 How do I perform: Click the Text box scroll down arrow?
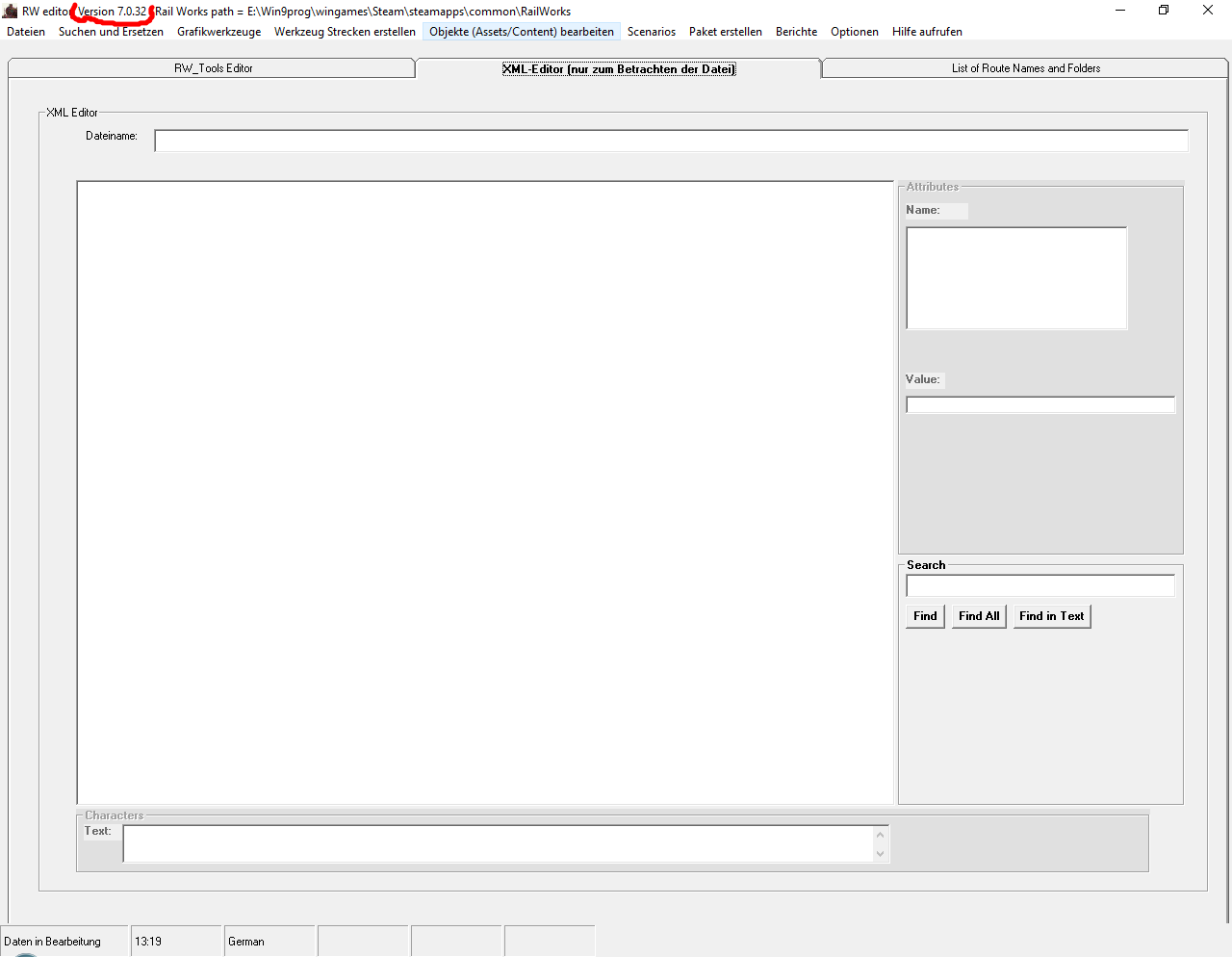[880, 853]
